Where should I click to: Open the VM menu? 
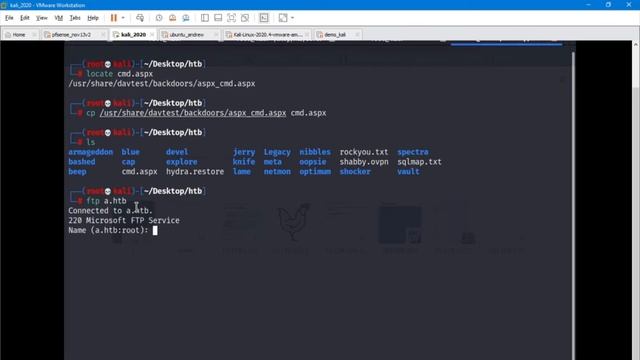[x=59, y=18]
